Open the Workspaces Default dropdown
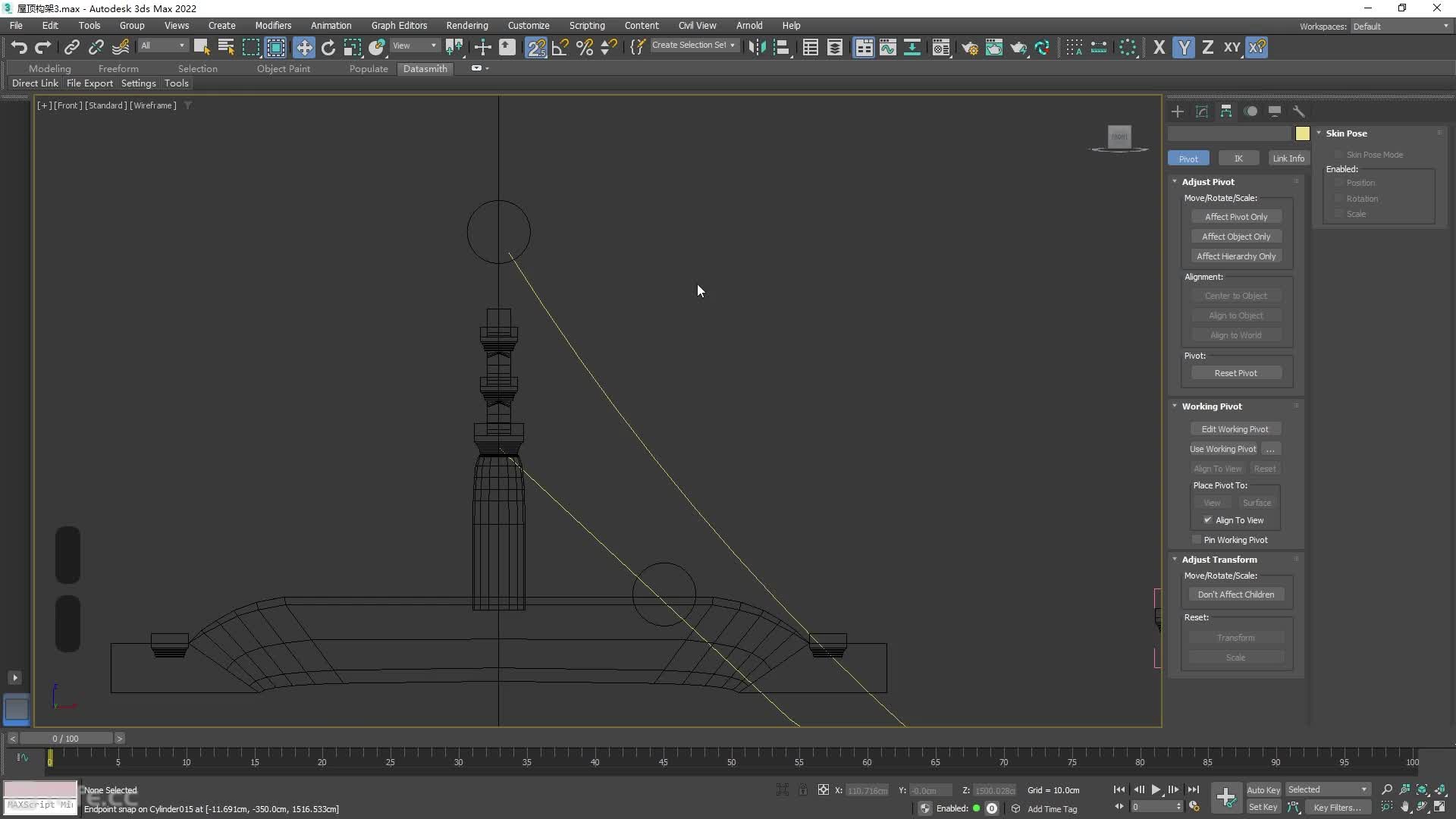The height and width of the screenshot is (819, 1456). pos(1401,27)
